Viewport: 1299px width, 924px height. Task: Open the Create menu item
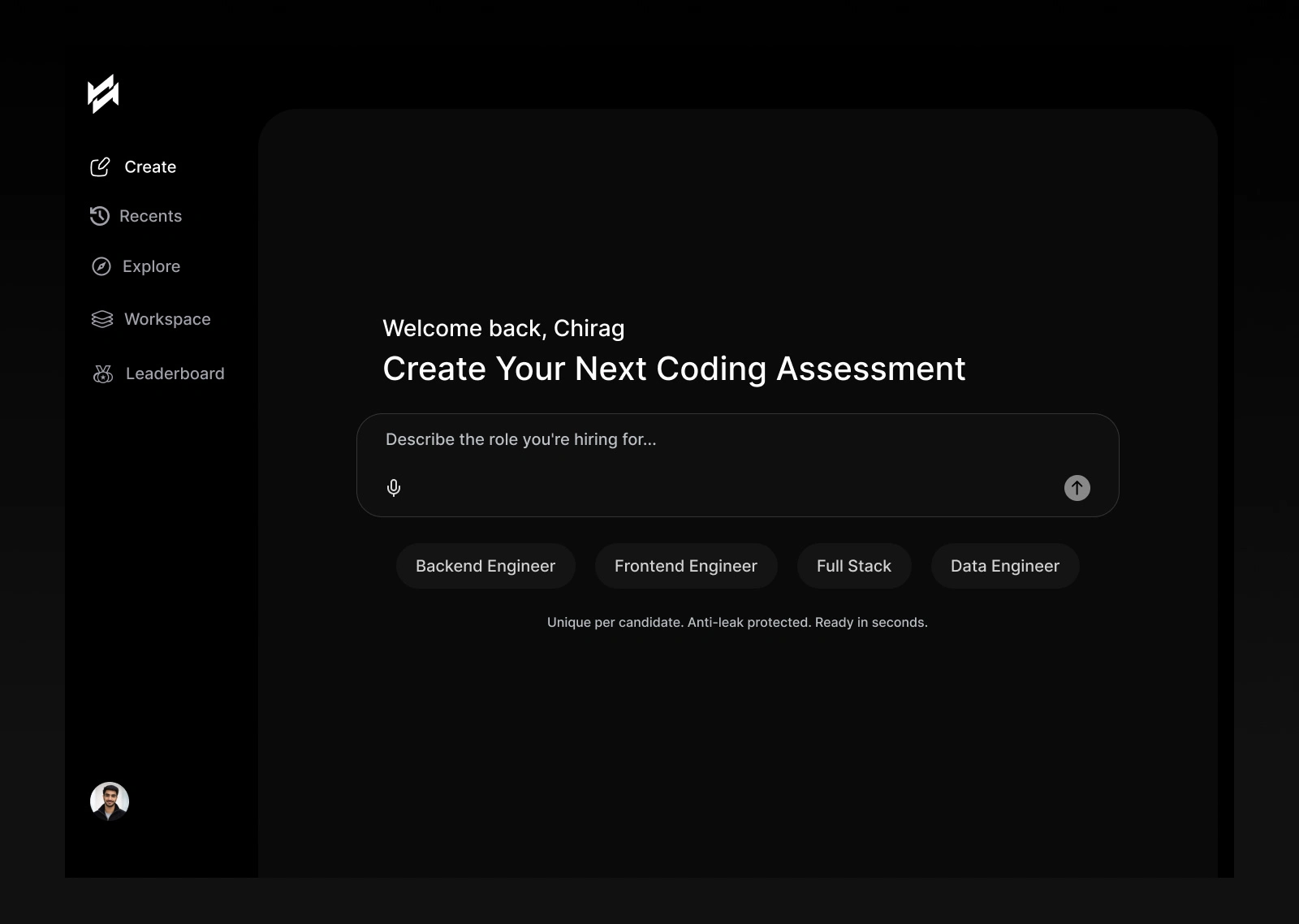tap(150, 167)
